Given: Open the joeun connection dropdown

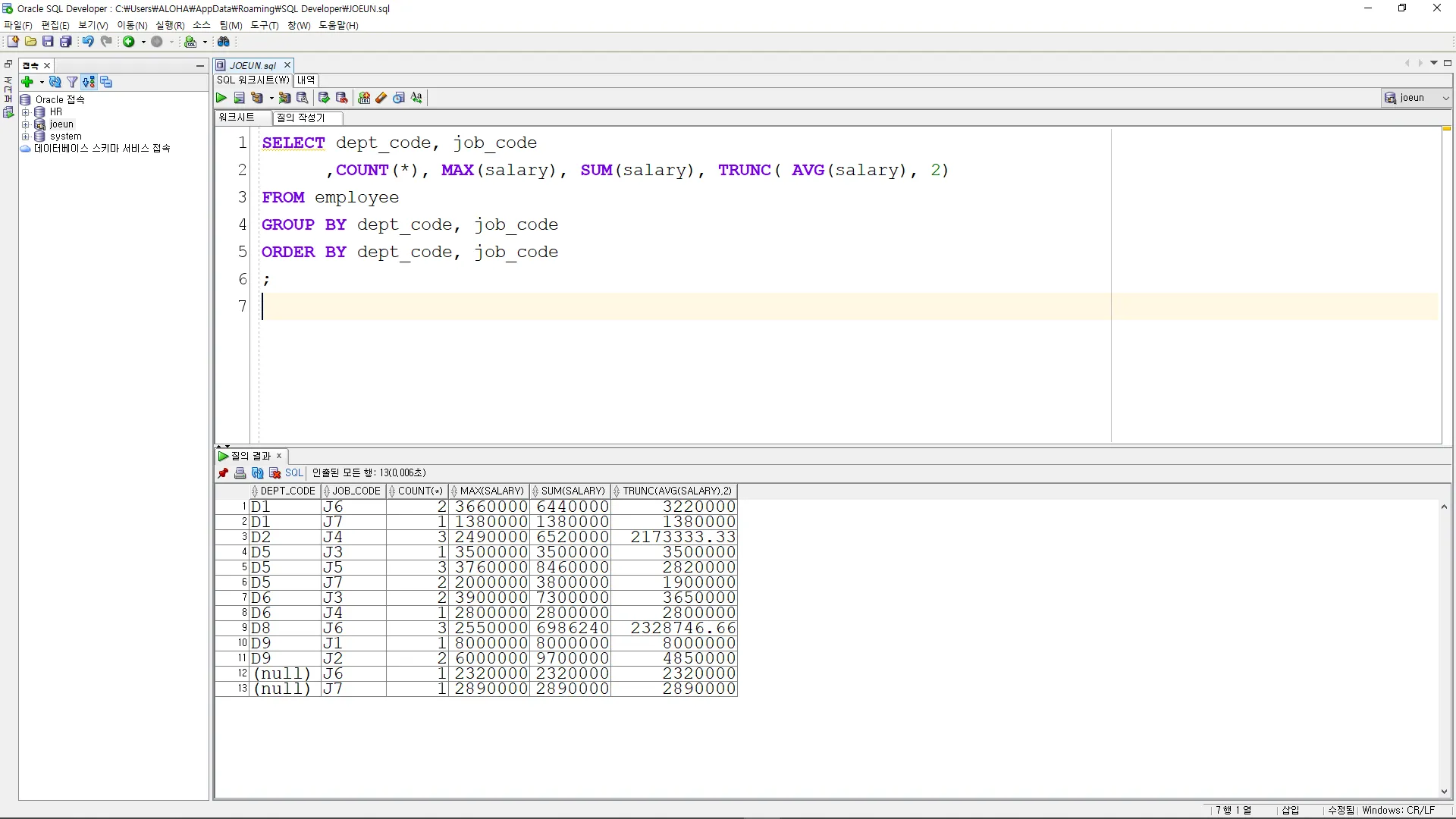Looking at the screenshot, I should tap(1445, 98).
